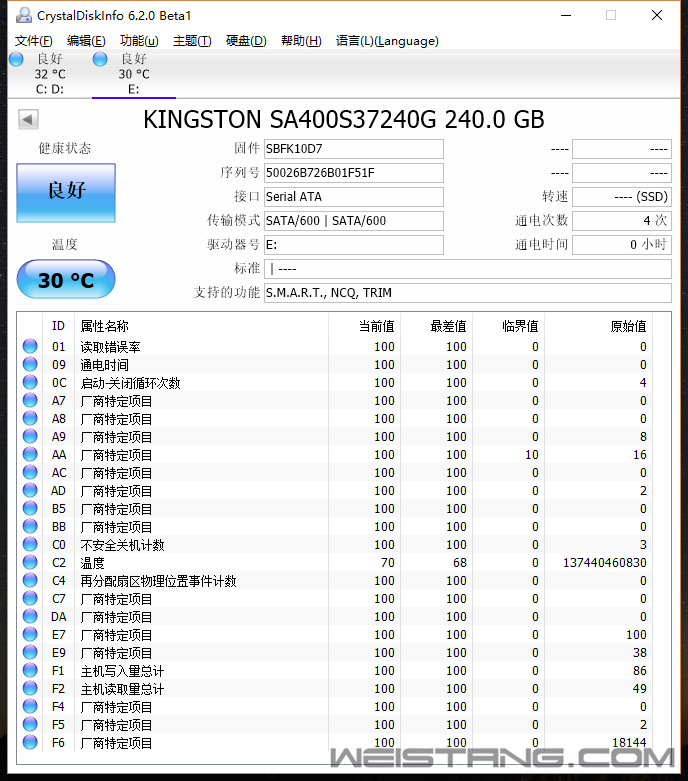Image resolution: width=688 pixels, height=781 pixels.
Task: Click the status icon for attribute B5
Action: 30,508
